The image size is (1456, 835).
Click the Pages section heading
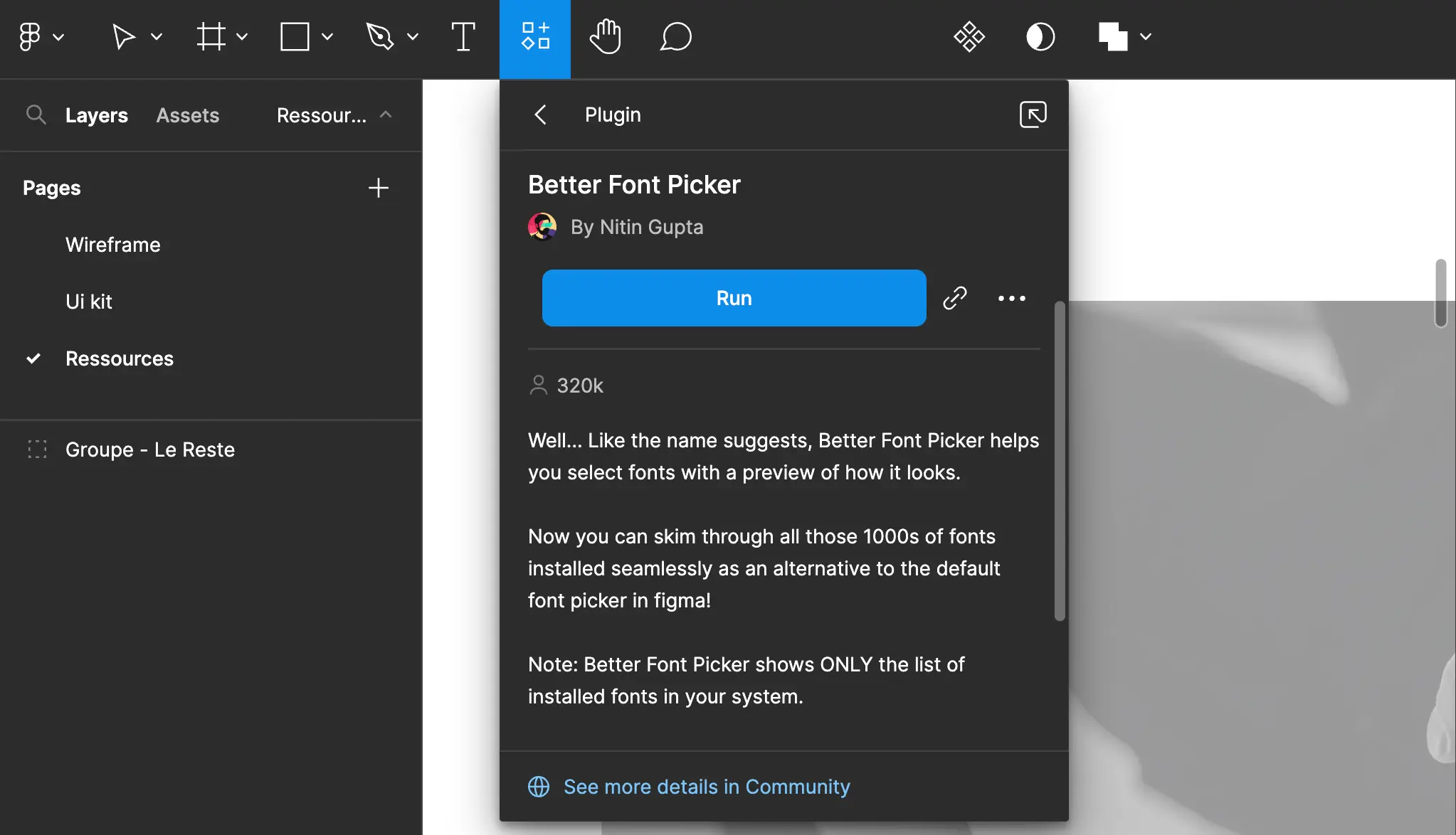point(52,188)
